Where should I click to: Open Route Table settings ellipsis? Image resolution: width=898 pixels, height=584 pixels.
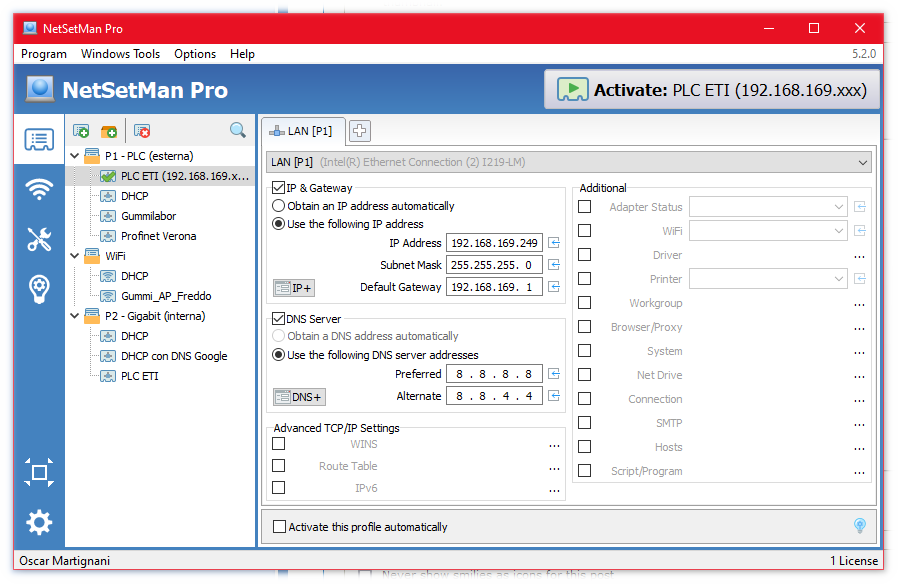point(554,468)
